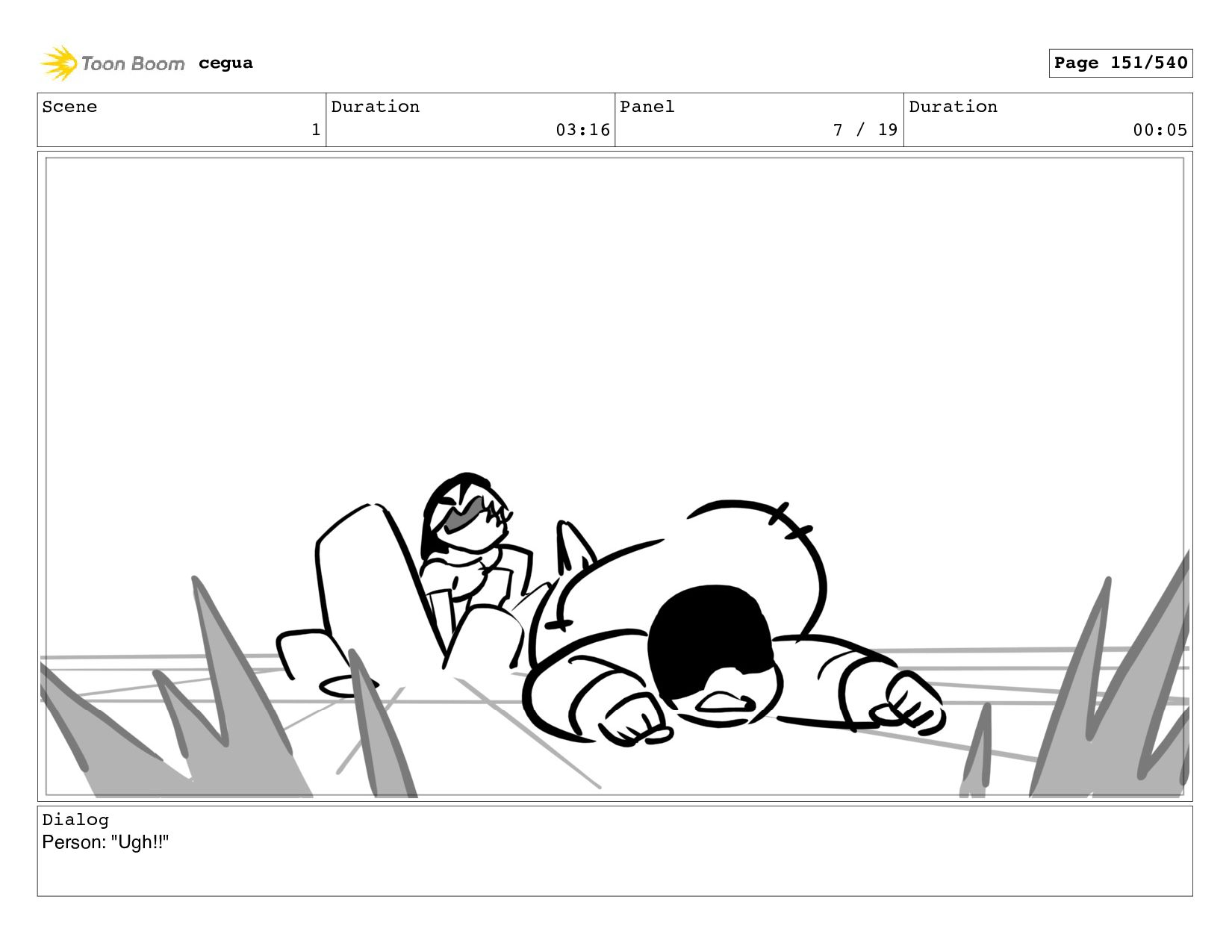Click scene duration value '03:16'
Image resolution: width=1232 pixels, height=952 pixels.
(582, 130)
